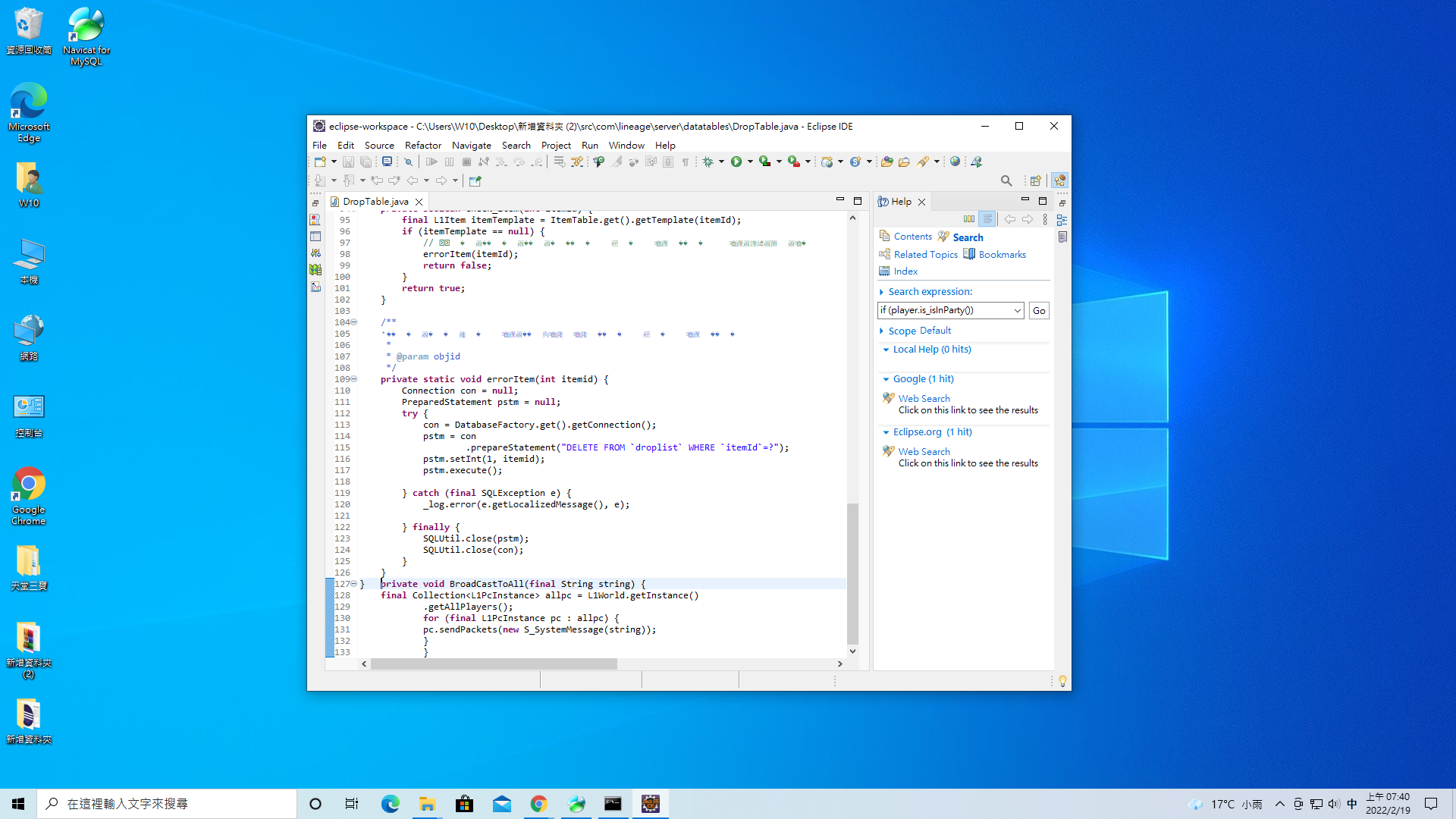Screen dimensions: 1456x819
Task: Click Skip All Breakpoints icon
Action: pos(408,162)
